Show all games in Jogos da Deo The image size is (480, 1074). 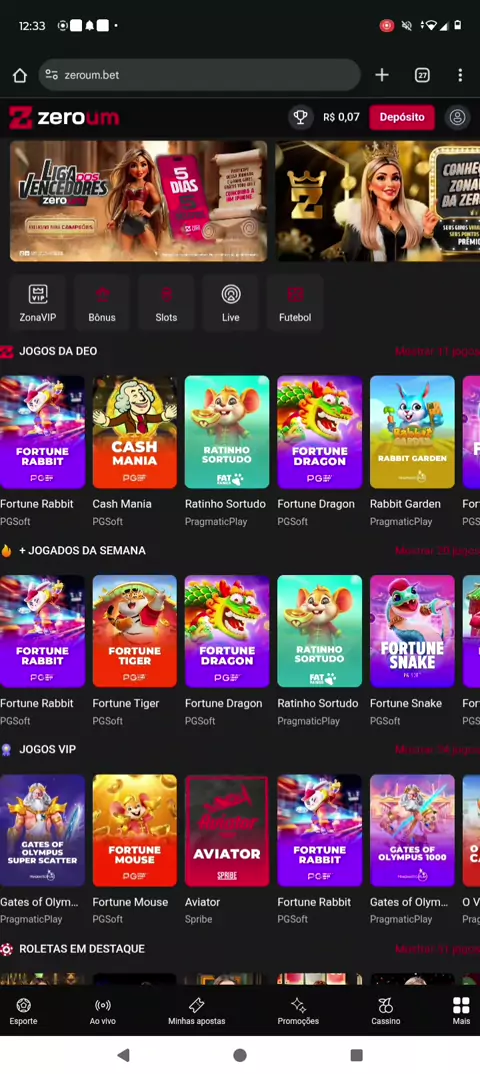click(x=437, y=351)
